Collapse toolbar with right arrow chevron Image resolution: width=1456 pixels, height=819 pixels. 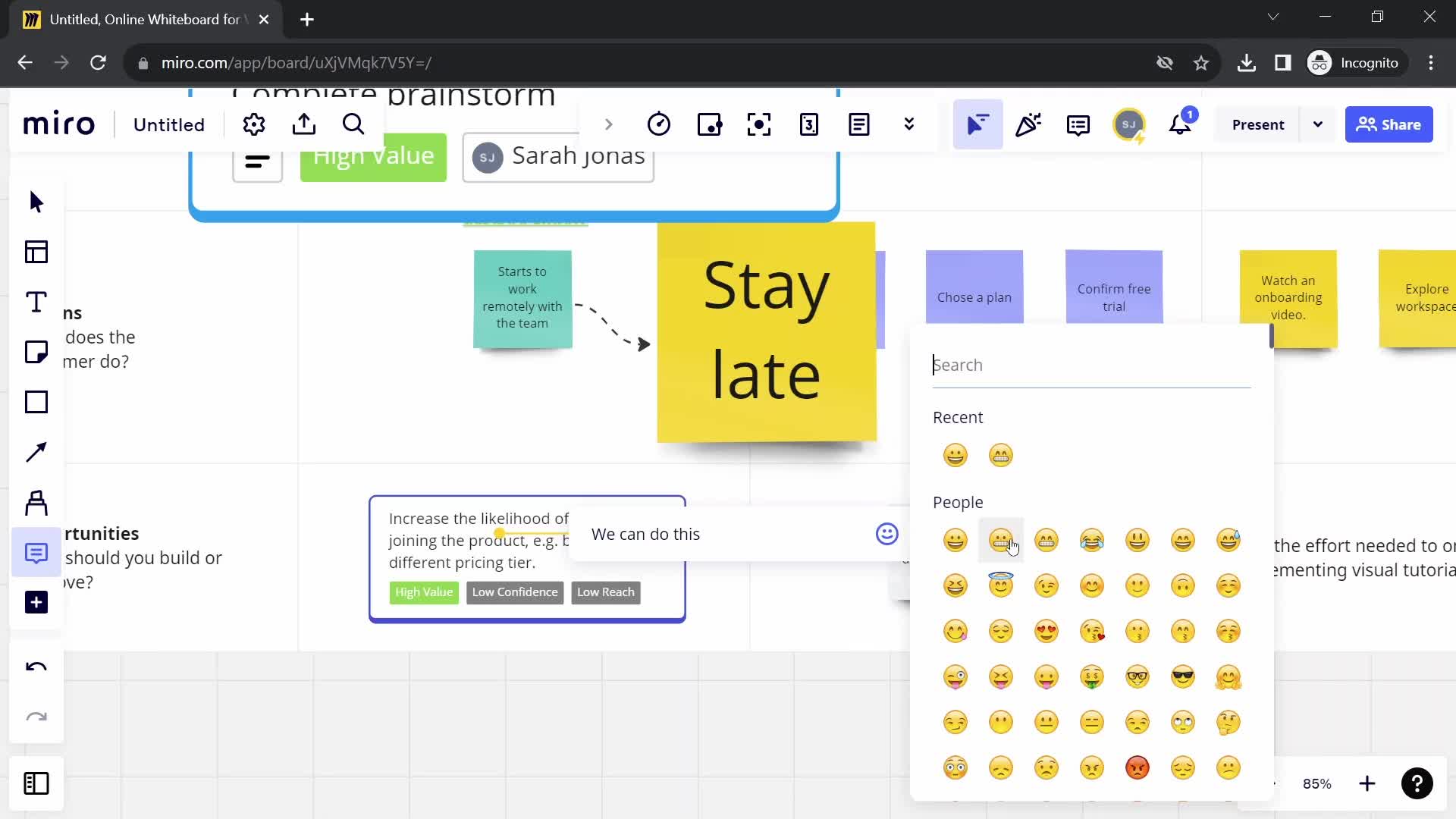point(608,124)
